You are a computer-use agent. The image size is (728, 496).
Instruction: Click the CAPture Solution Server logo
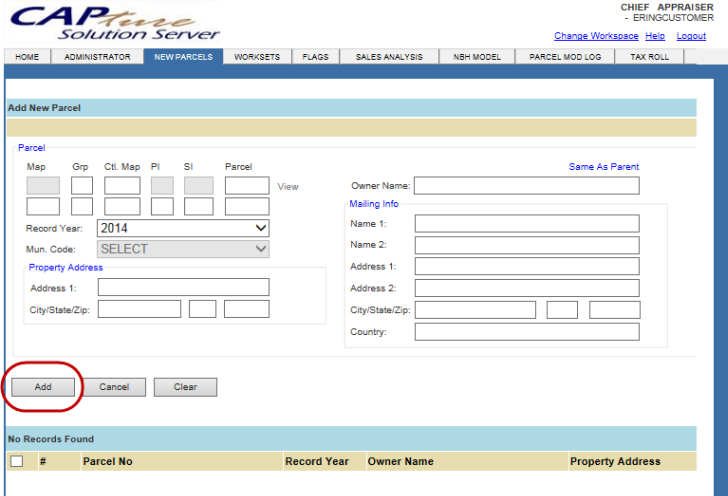(x=115, y=22)
